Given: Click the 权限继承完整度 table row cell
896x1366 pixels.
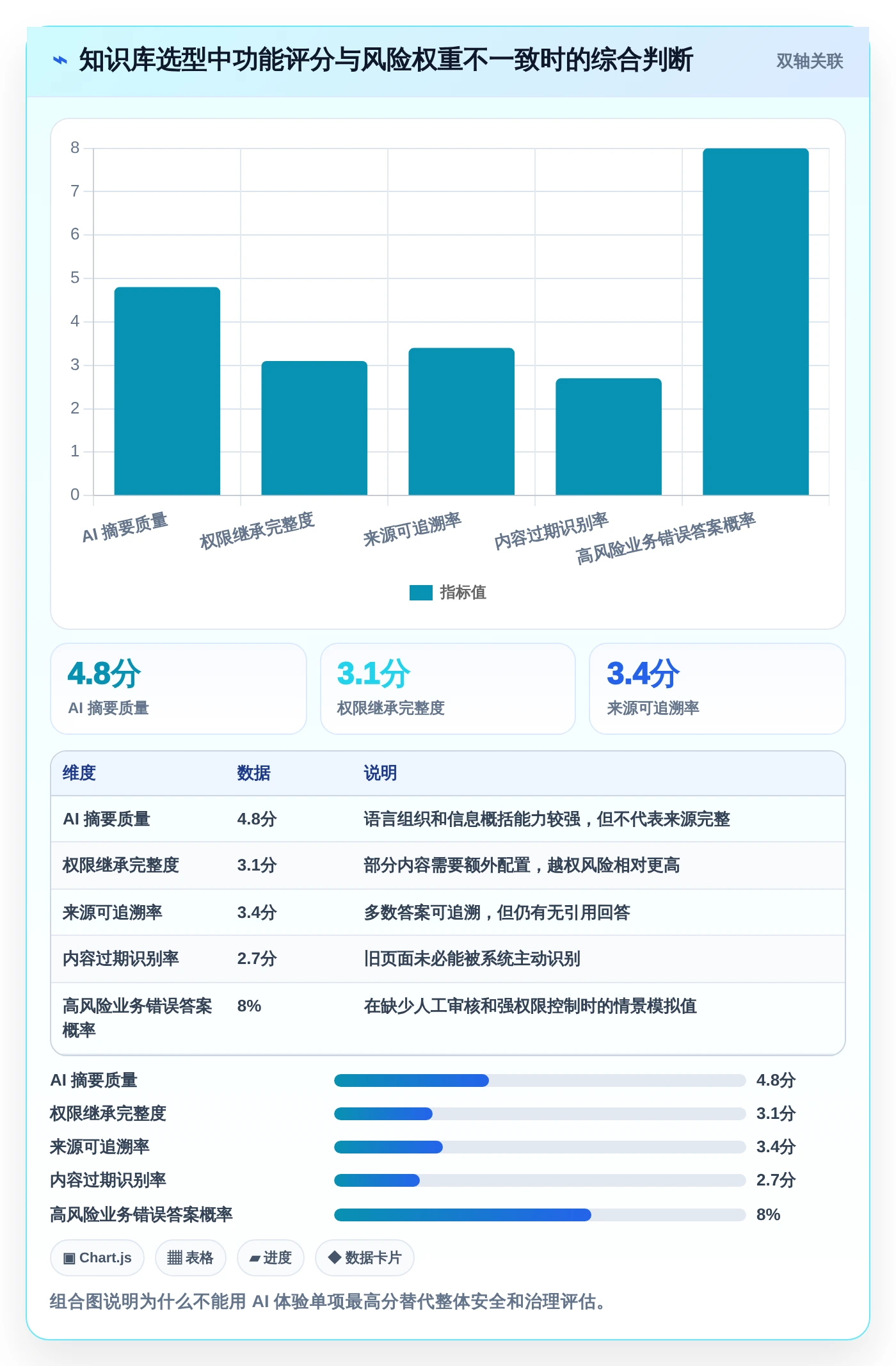Looking at the screenshot, I should pos(121,865).
